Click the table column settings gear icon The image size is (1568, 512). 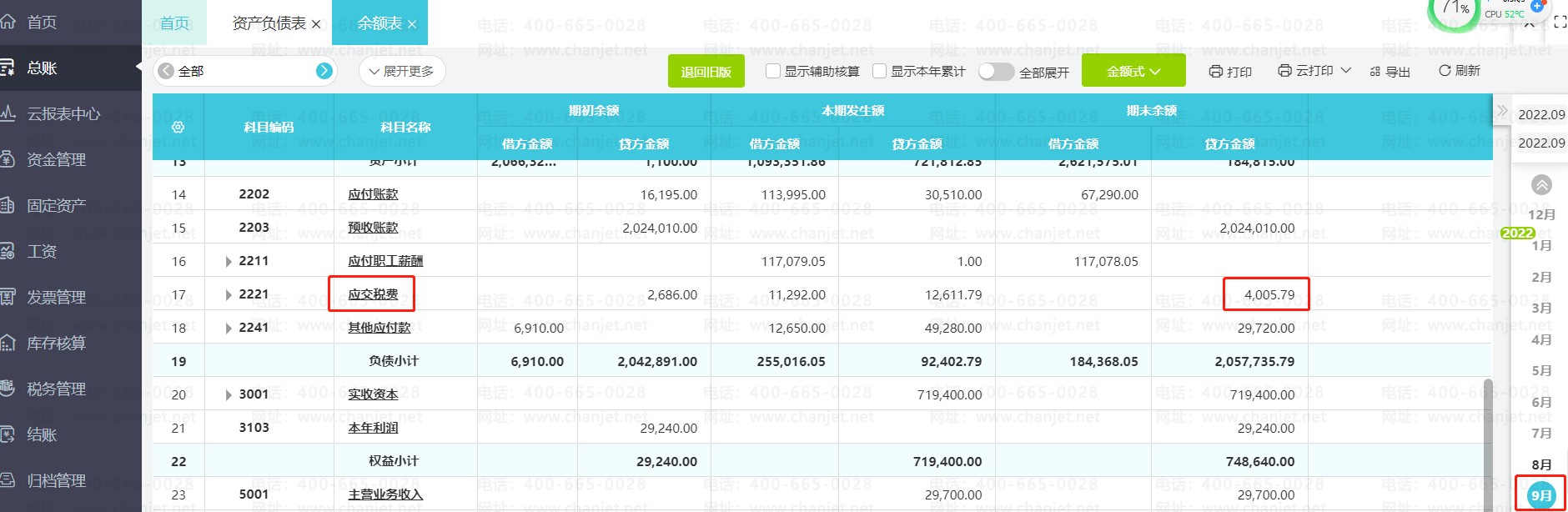pos(178,128)
